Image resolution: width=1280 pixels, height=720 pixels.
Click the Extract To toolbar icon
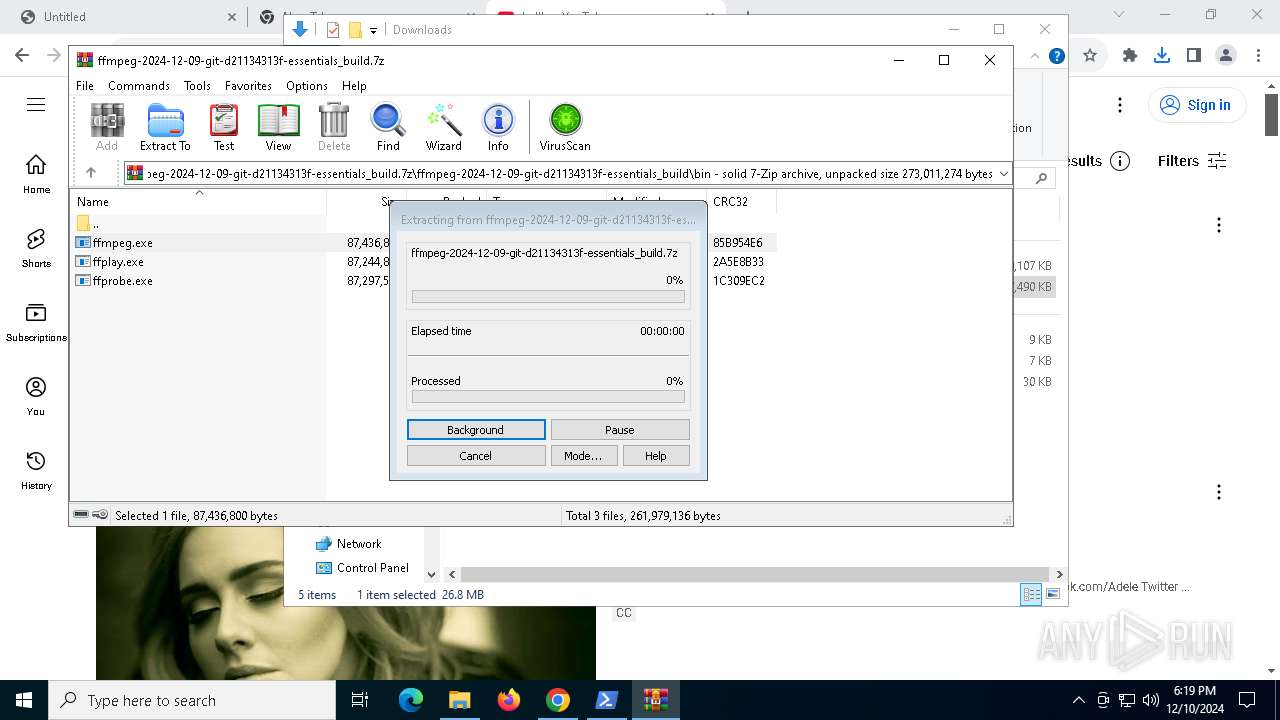pyautogui.click(x=165, y=127)
